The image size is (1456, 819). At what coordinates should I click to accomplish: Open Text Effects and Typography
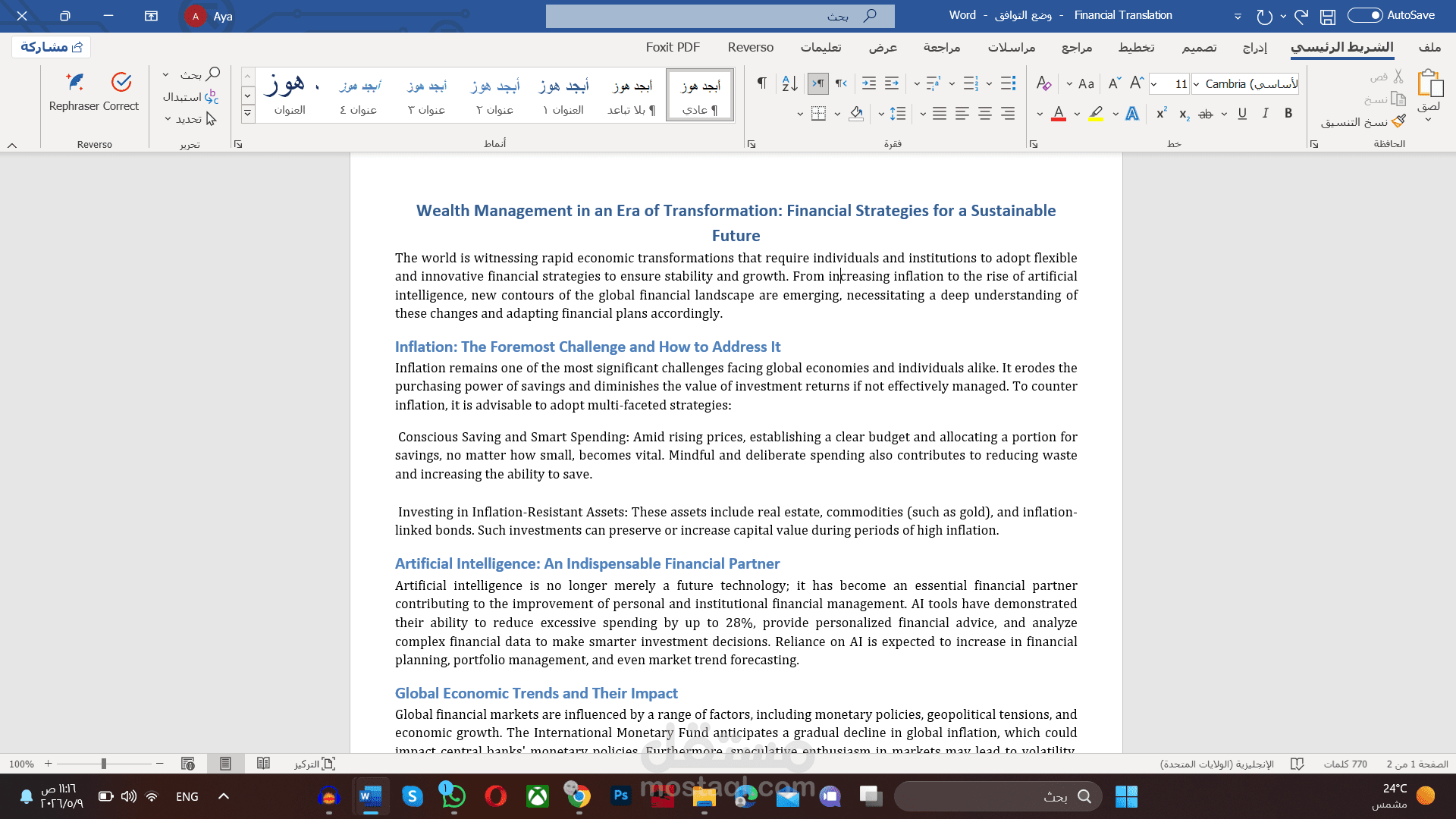click(x=1132, y=114)
